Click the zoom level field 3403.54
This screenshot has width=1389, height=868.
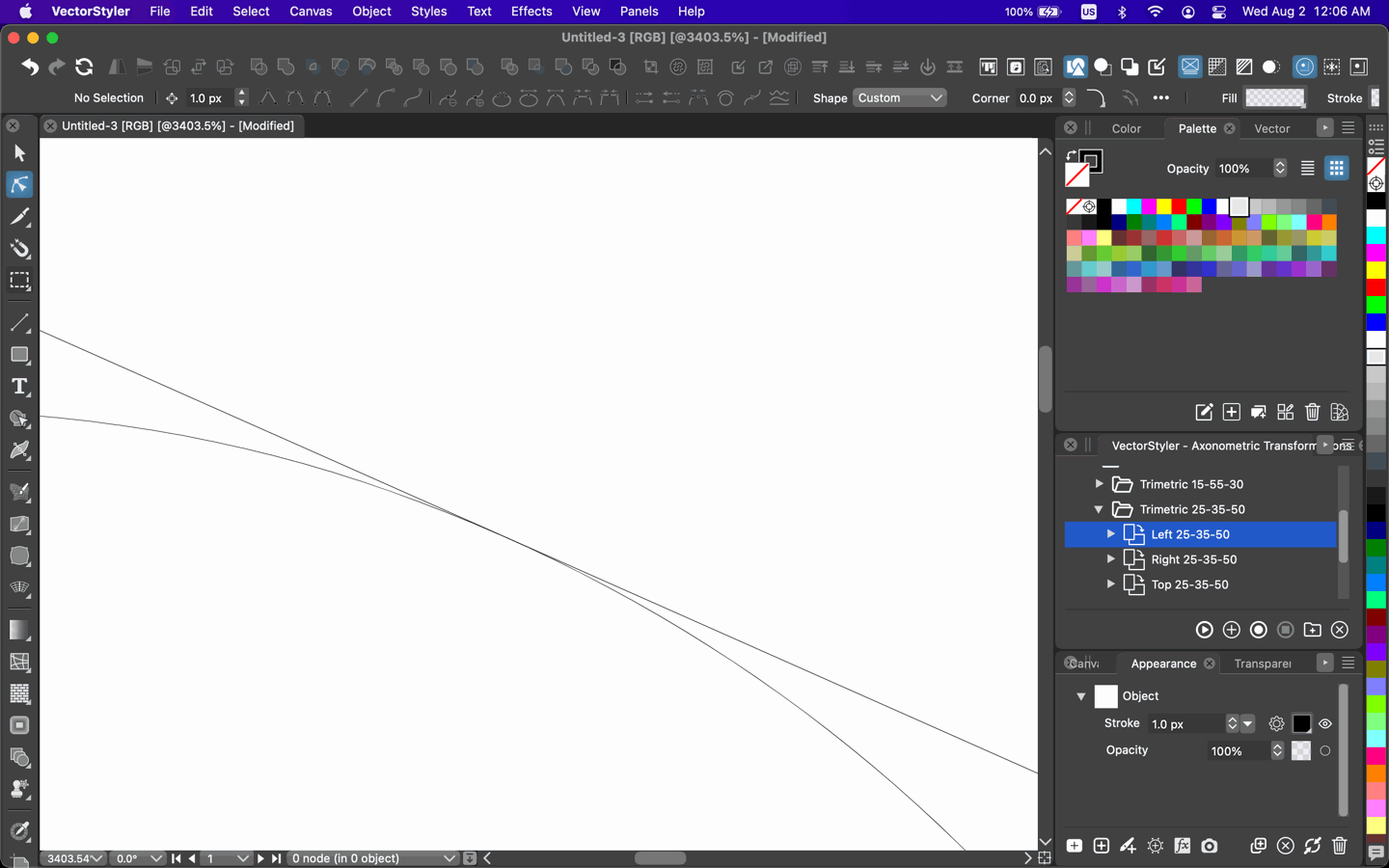[69, 858]
